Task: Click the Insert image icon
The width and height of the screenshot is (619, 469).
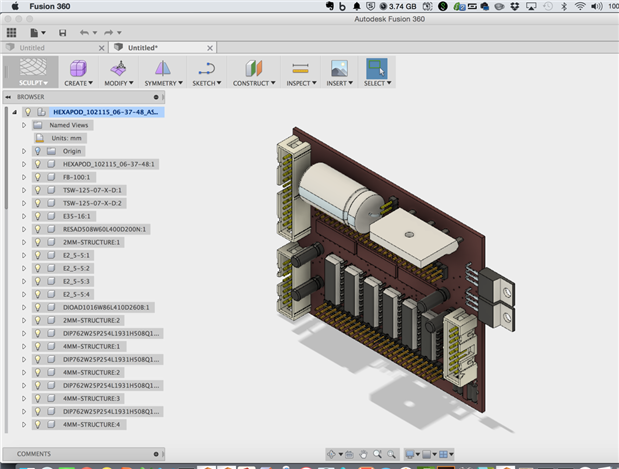Action: 339,68
